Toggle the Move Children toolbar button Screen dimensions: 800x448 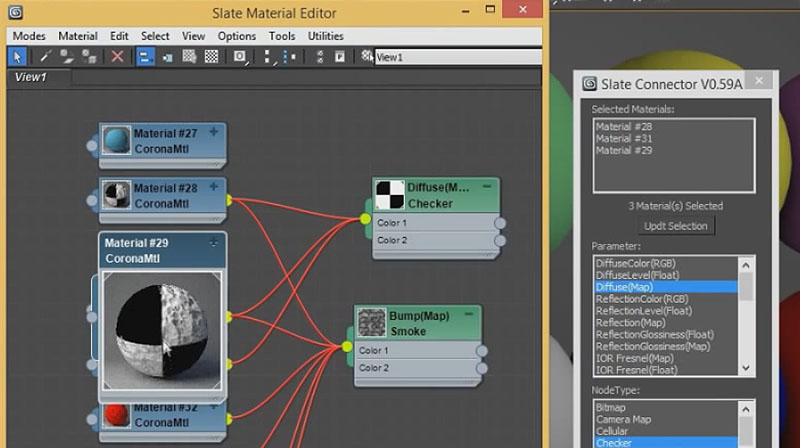click(145, 57)
